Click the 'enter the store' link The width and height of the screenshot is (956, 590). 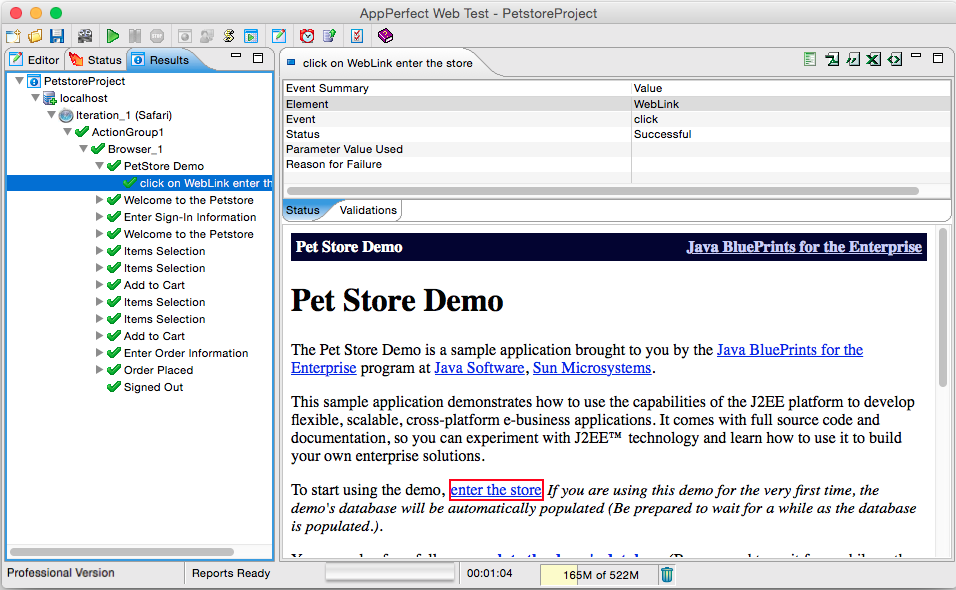(496, 490)
